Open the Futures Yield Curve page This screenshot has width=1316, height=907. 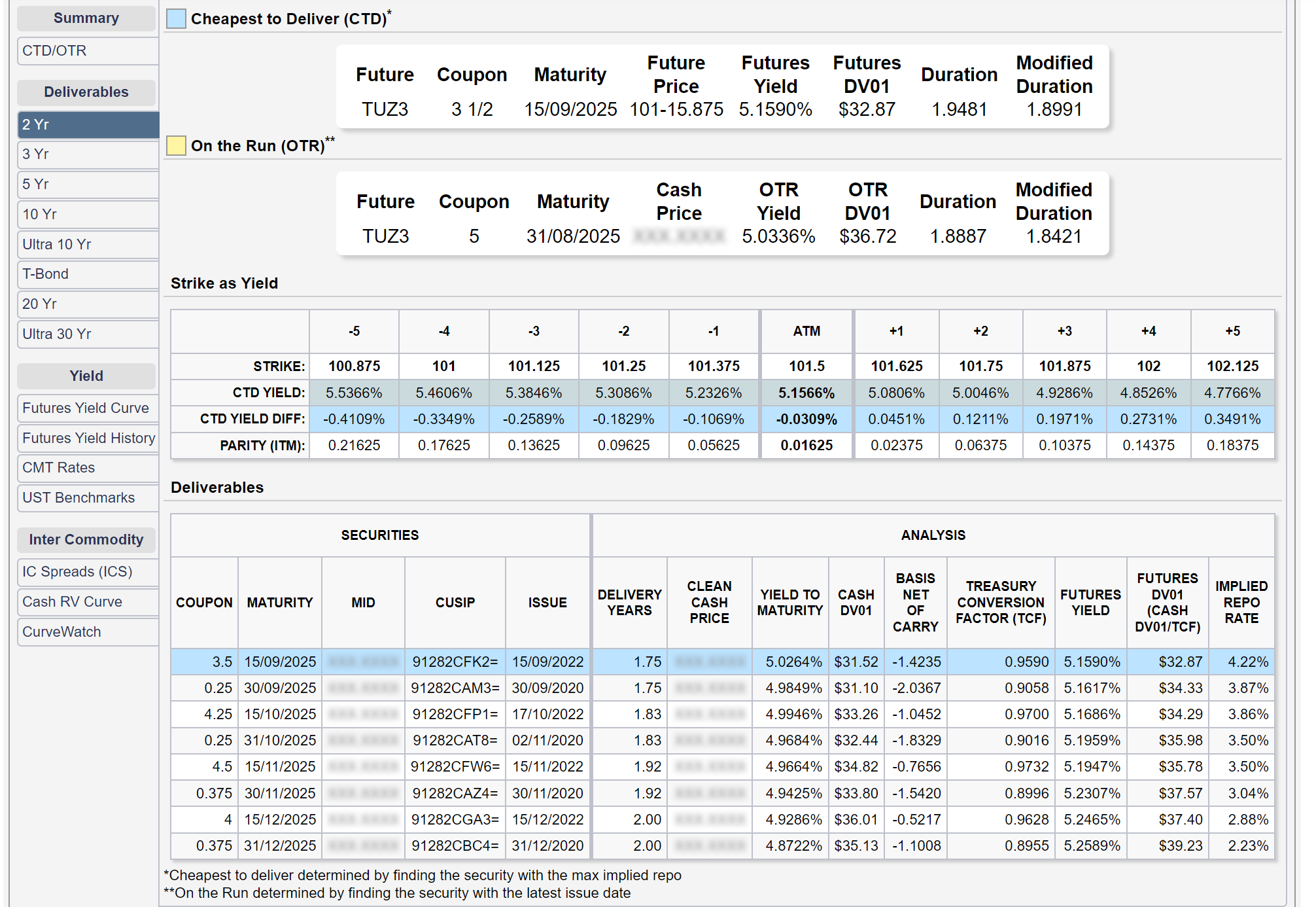tap(88, 408)
